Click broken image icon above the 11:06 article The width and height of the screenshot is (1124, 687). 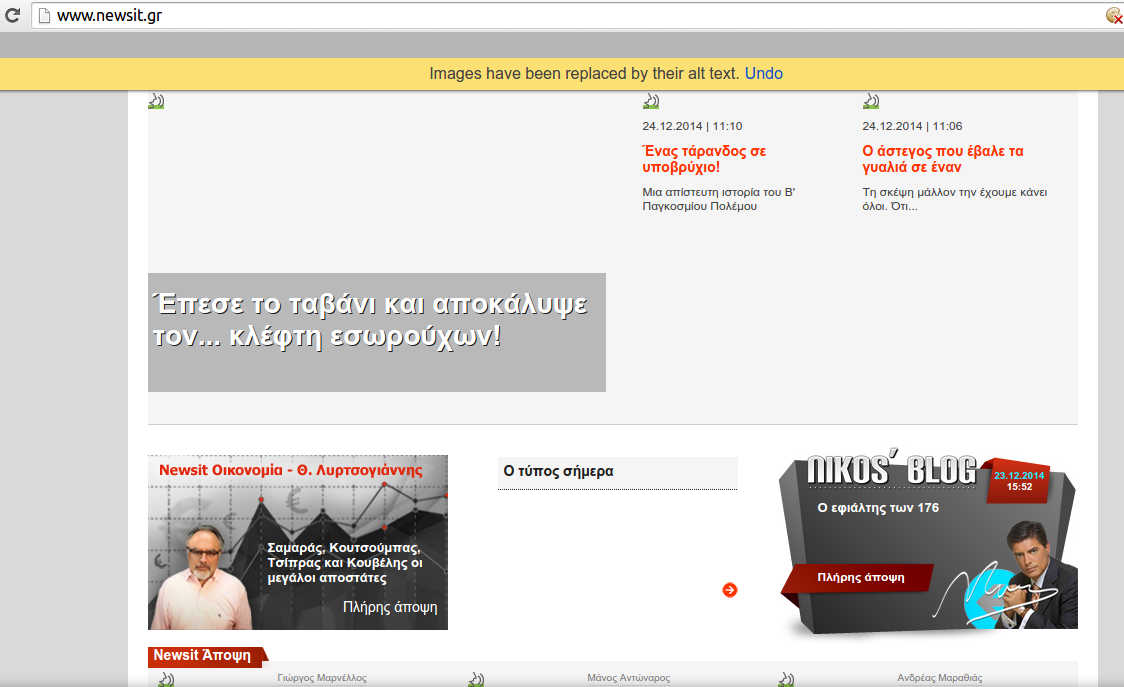(x=871, y=101)
